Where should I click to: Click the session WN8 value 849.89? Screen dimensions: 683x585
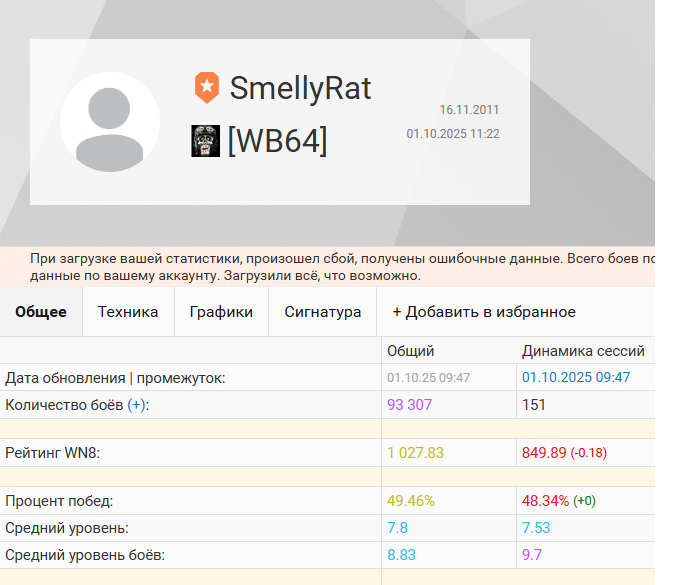(544, 453)
